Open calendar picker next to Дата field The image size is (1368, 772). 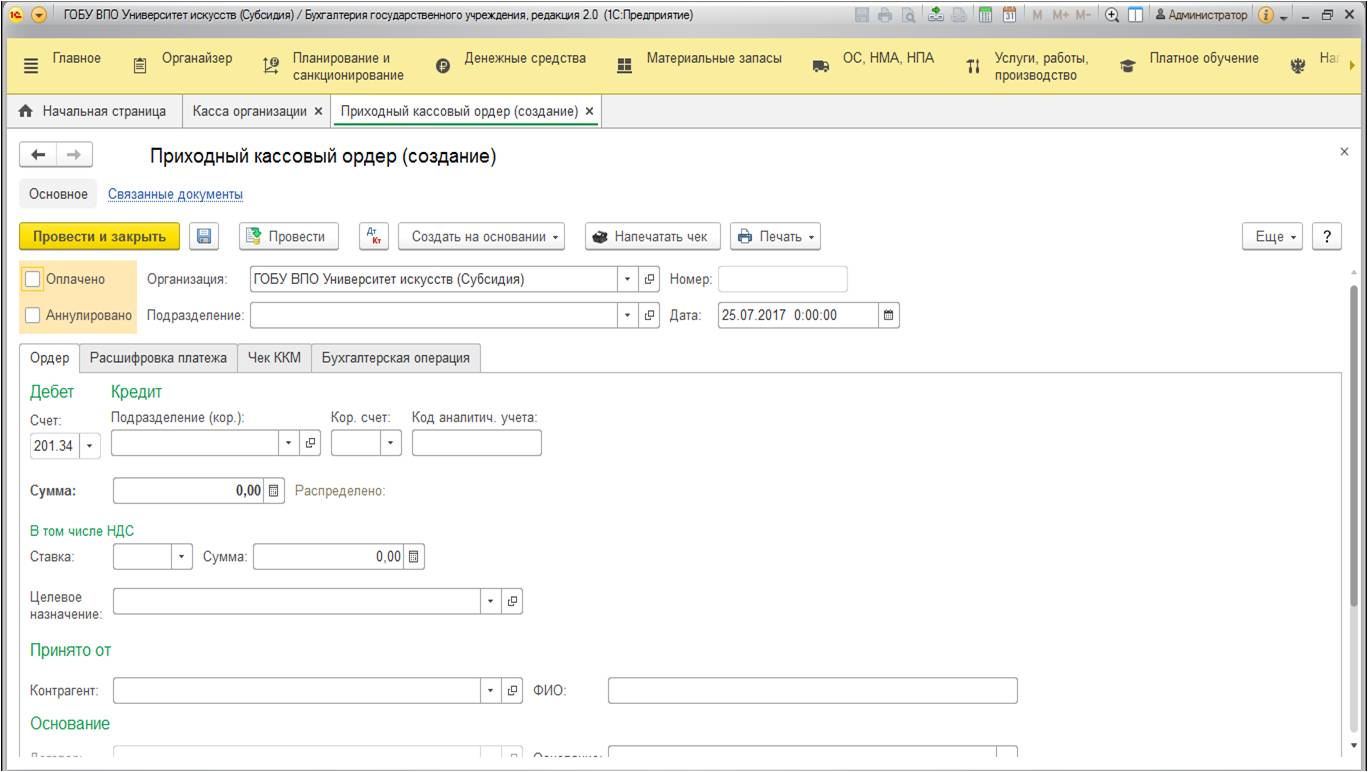coord(887,314)
